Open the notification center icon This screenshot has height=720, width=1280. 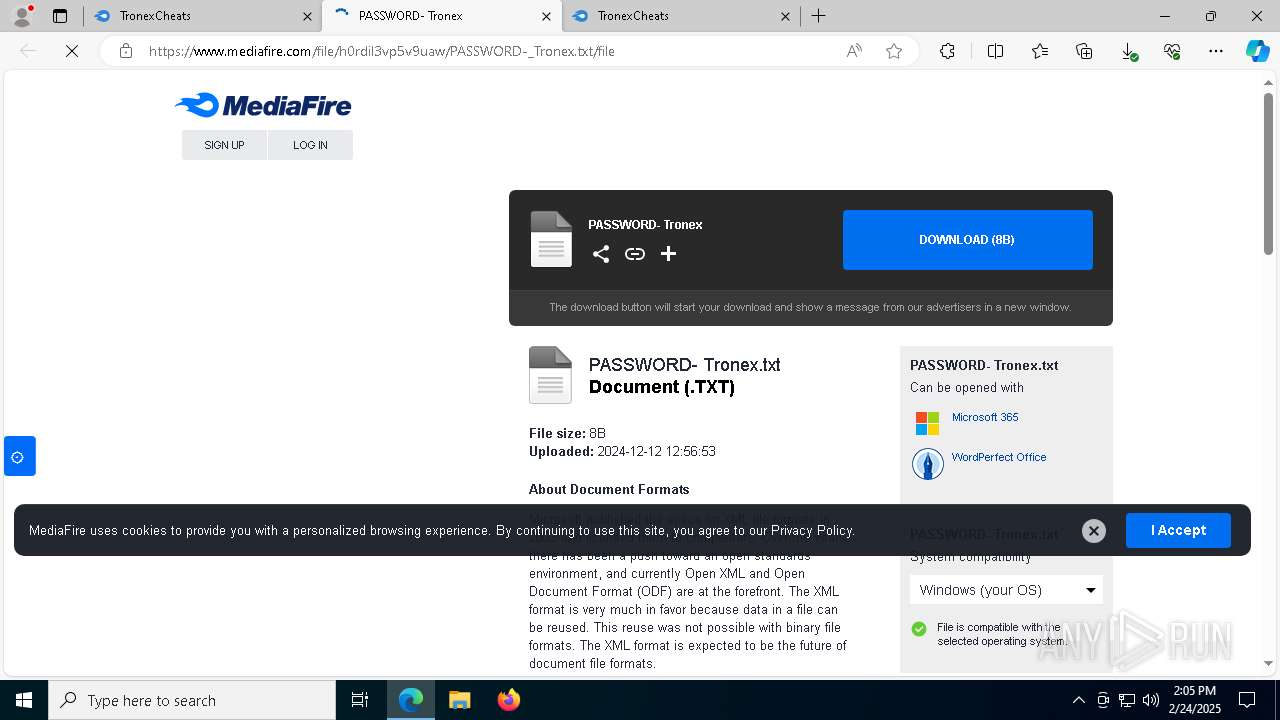1247,700
